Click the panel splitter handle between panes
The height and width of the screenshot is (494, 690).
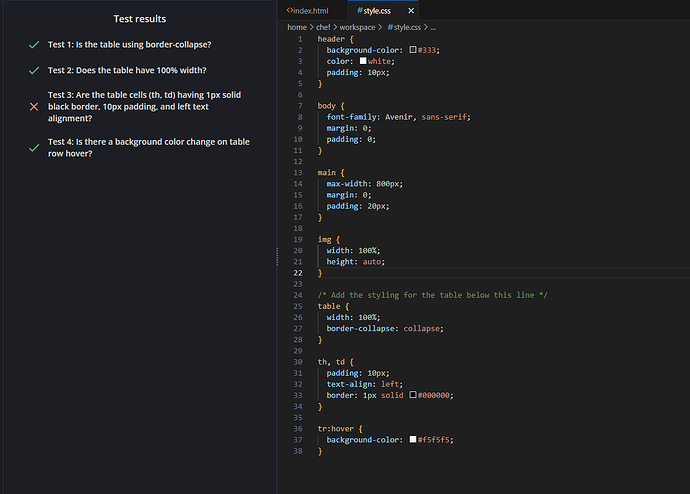tap(277, 256)
